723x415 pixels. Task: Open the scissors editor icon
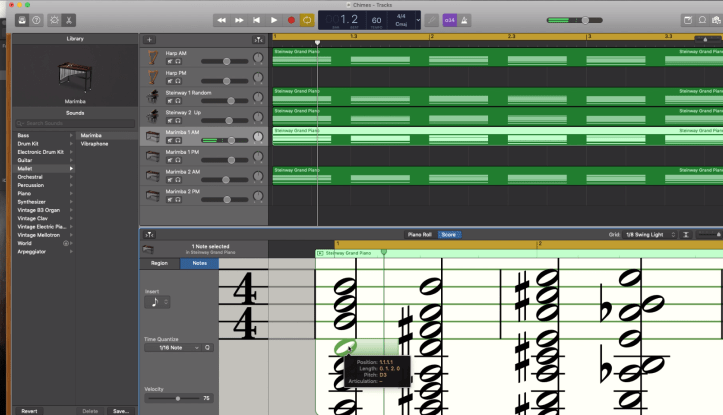click(x=69, y=20)
